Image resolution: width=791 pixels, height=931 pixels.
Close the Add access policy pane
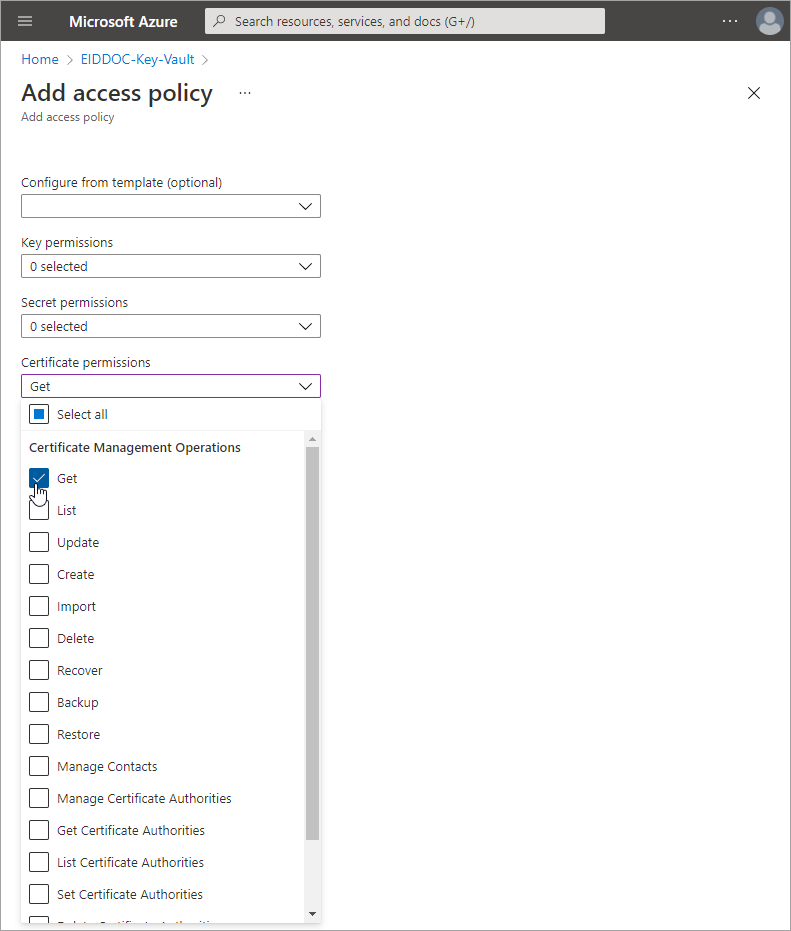[x=754, y=93]
